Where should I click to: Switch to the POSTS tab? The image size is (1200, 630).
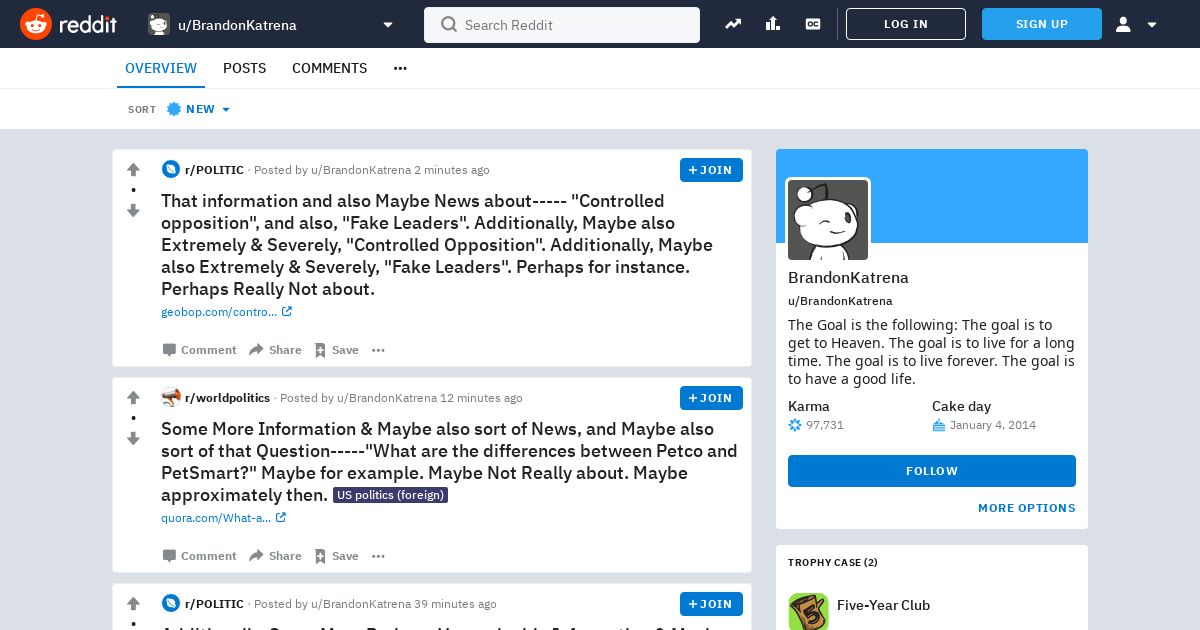pos(244,68)
